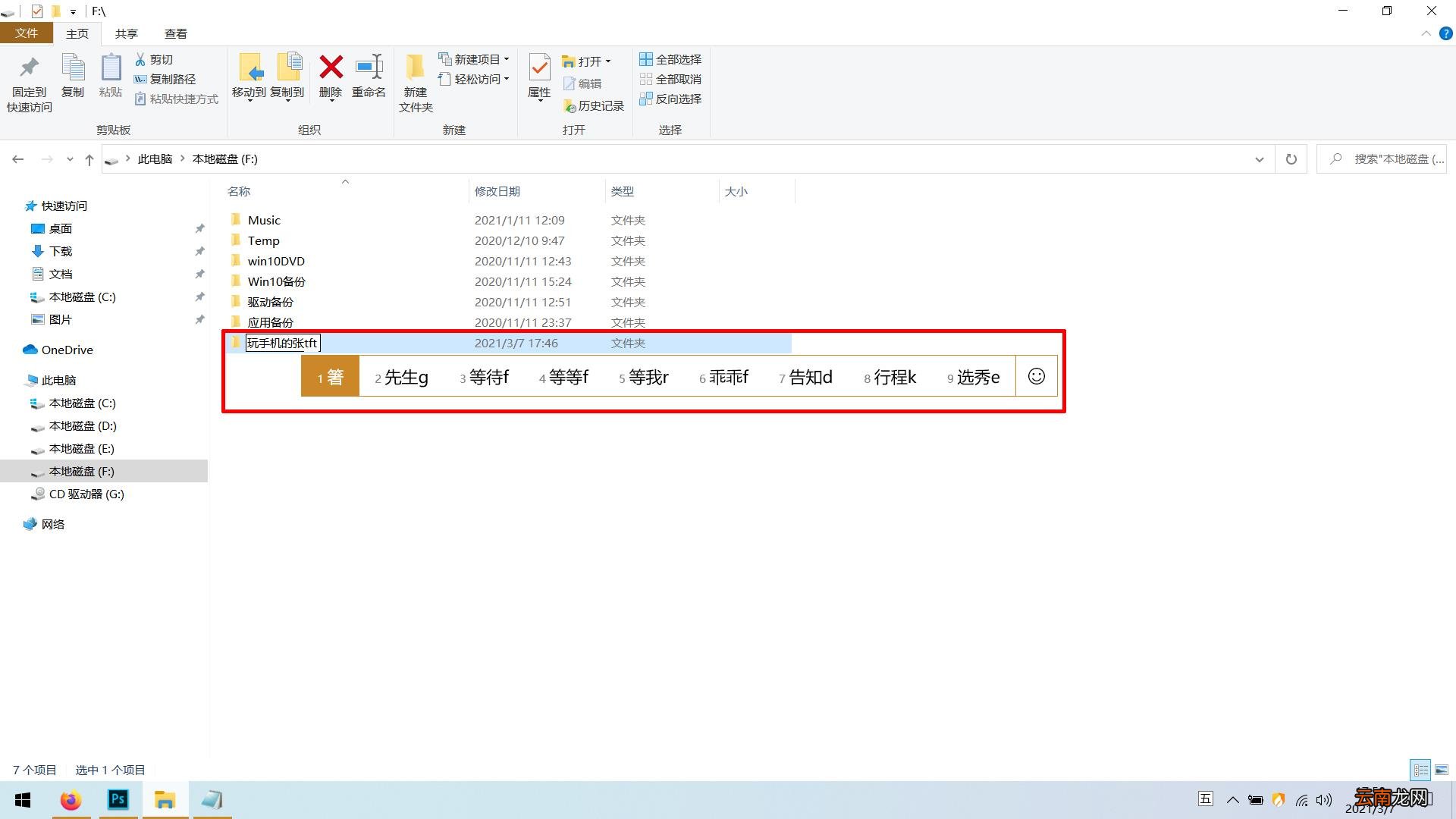1456x819 pixels.
Task: Click in the search 本地磁盘 box
Action: (1381, 159)
